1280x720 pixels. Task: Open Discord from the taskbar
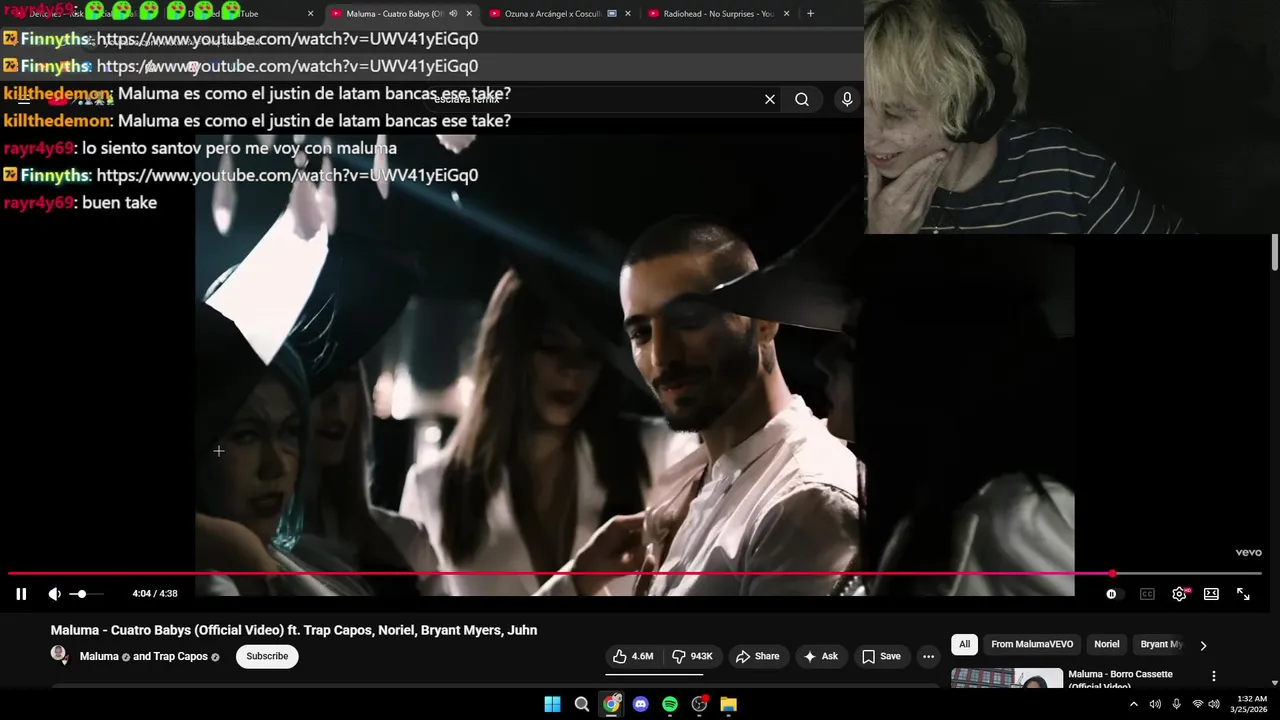641,704
